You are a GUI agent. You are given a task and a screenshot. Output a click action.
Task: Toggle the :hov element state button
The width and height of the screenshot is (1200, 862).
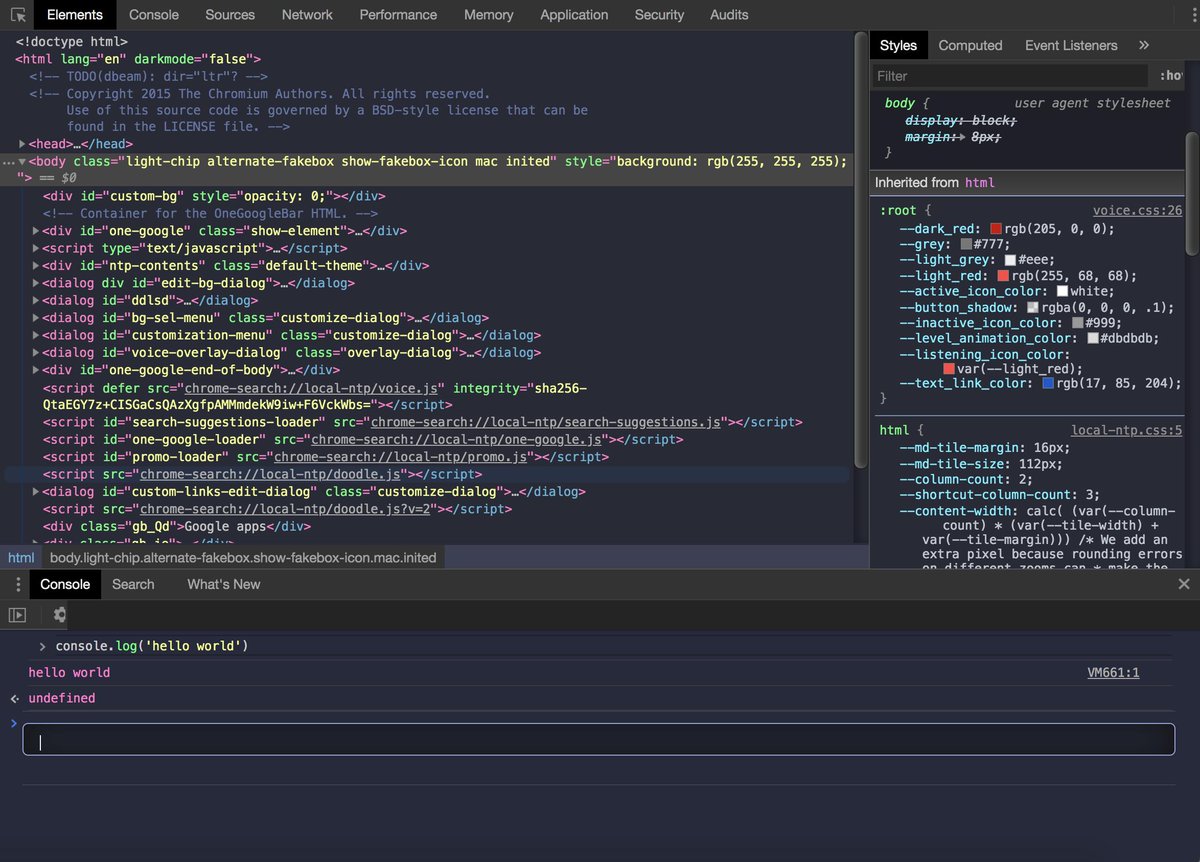[1171, 76]
